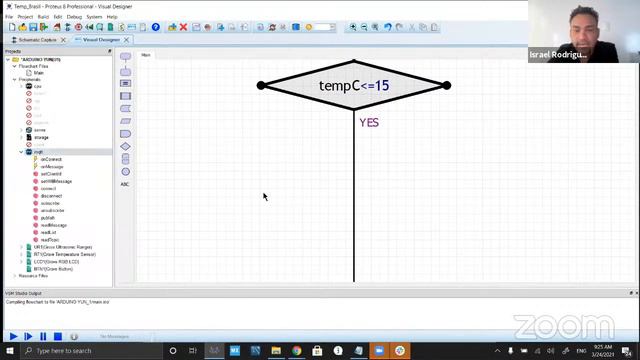Click the Redo arrow icon

click(x=399, y=27)
